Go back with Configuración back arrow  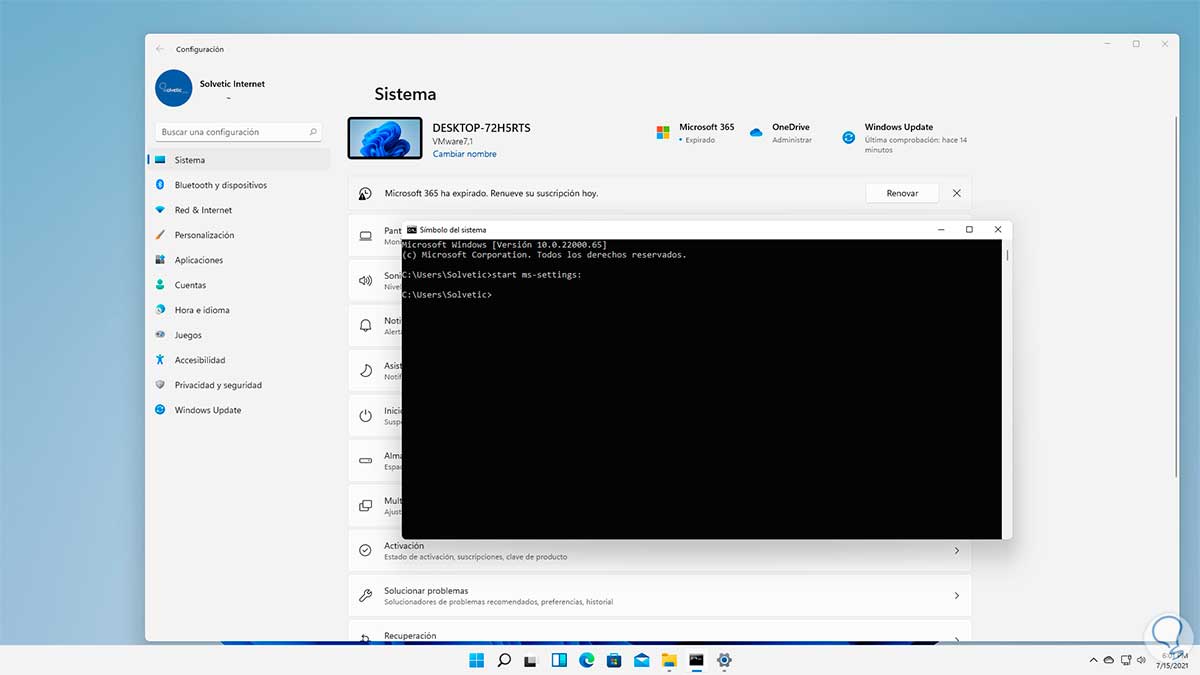click(x=160, y=49)
